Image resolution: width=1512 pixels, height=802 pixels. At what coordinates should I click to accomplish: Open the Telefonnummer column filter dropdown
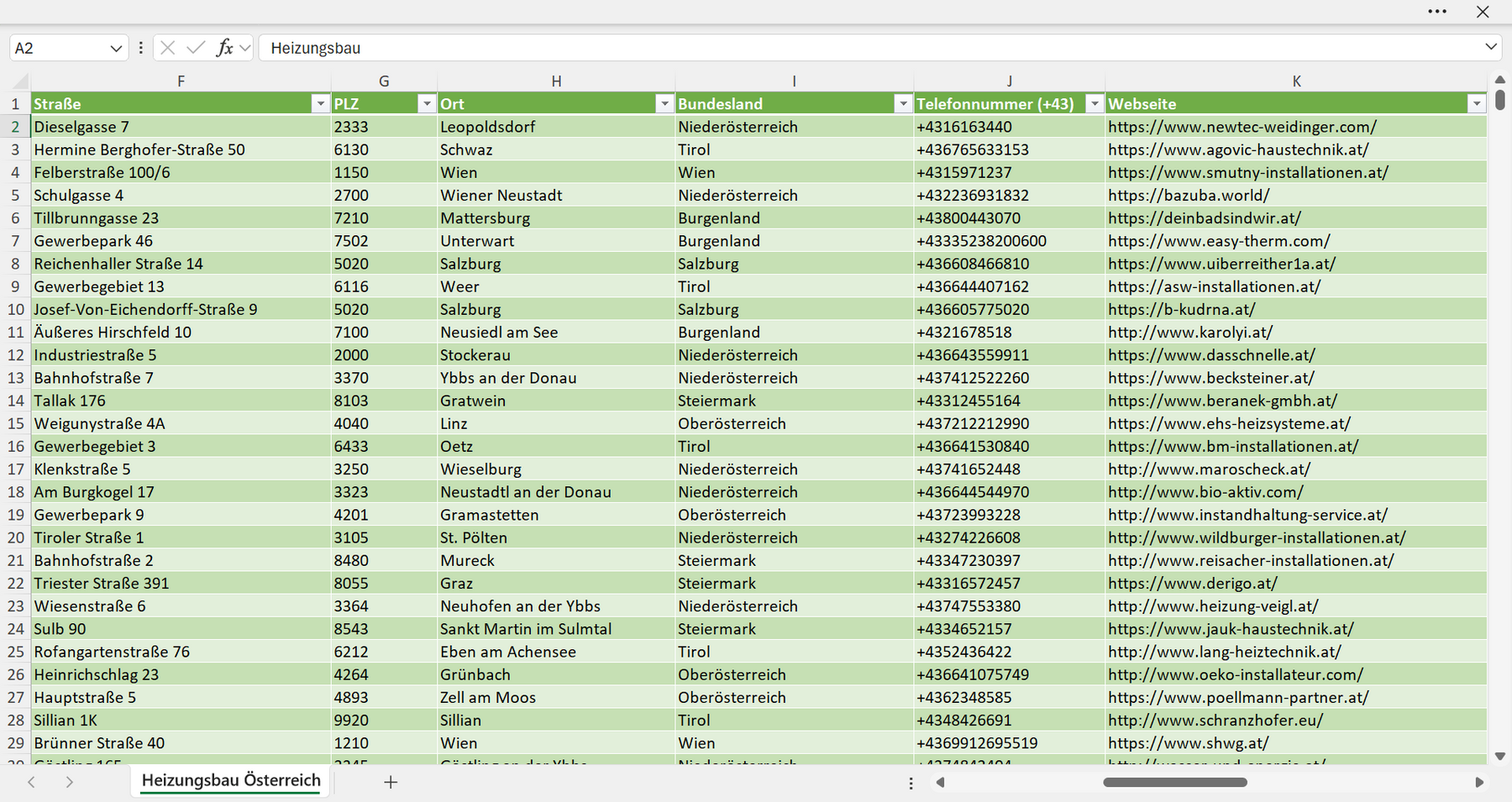pos(1095,103)
